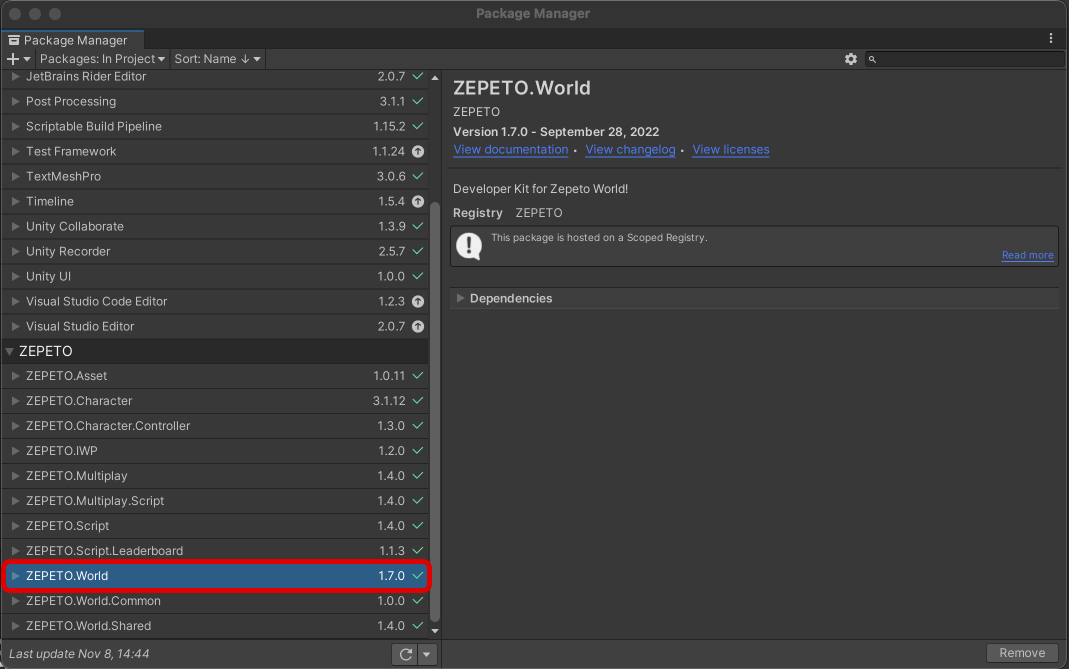Click installed checkmark for Scriptable Build Pipeline
The width and height of the screenshot is (1069, 669).
coord(418,126)
